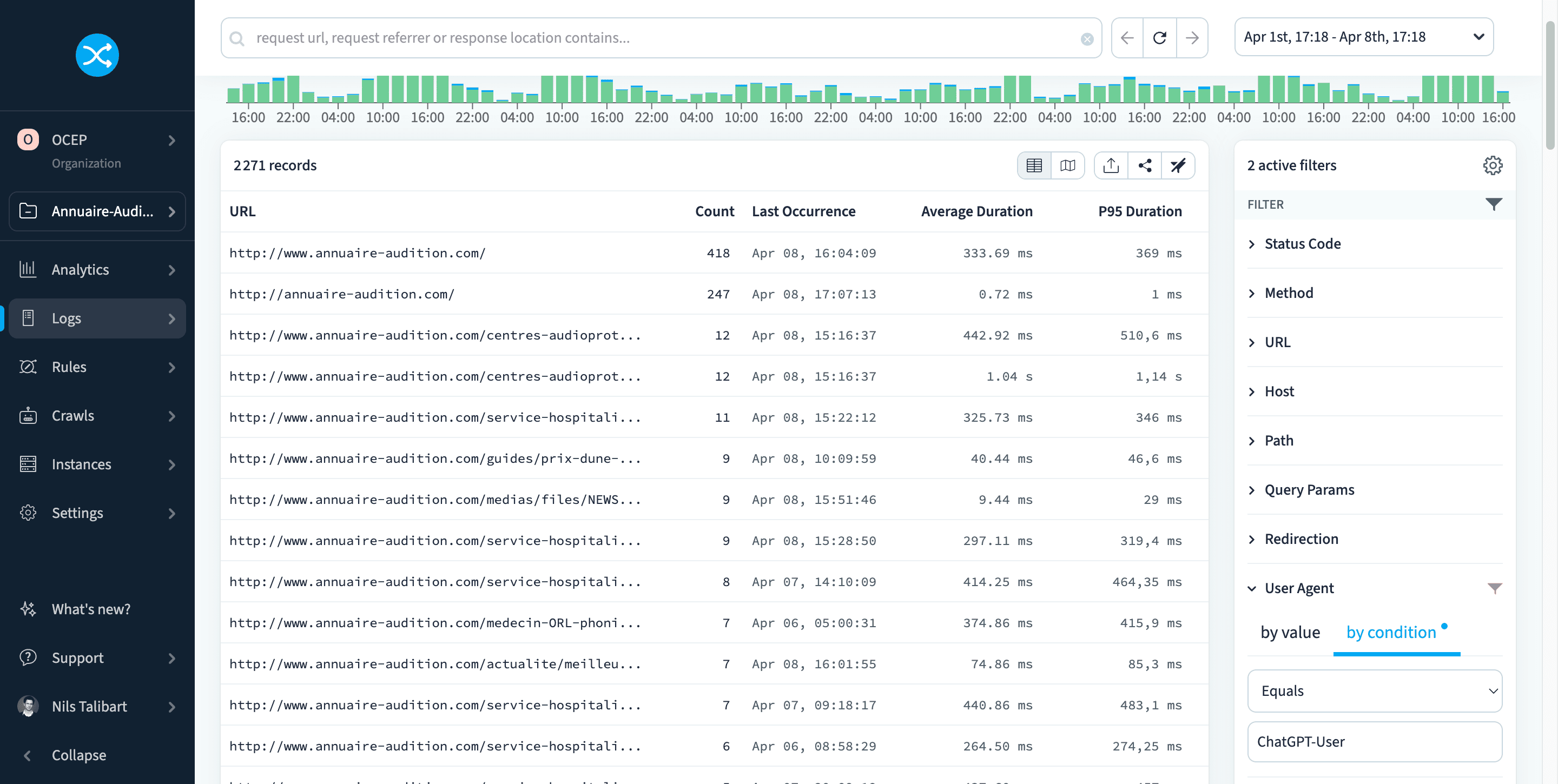Open the Analytics menu
The width and height of the screenshot is (1558, 784).
tap(97, 270)
